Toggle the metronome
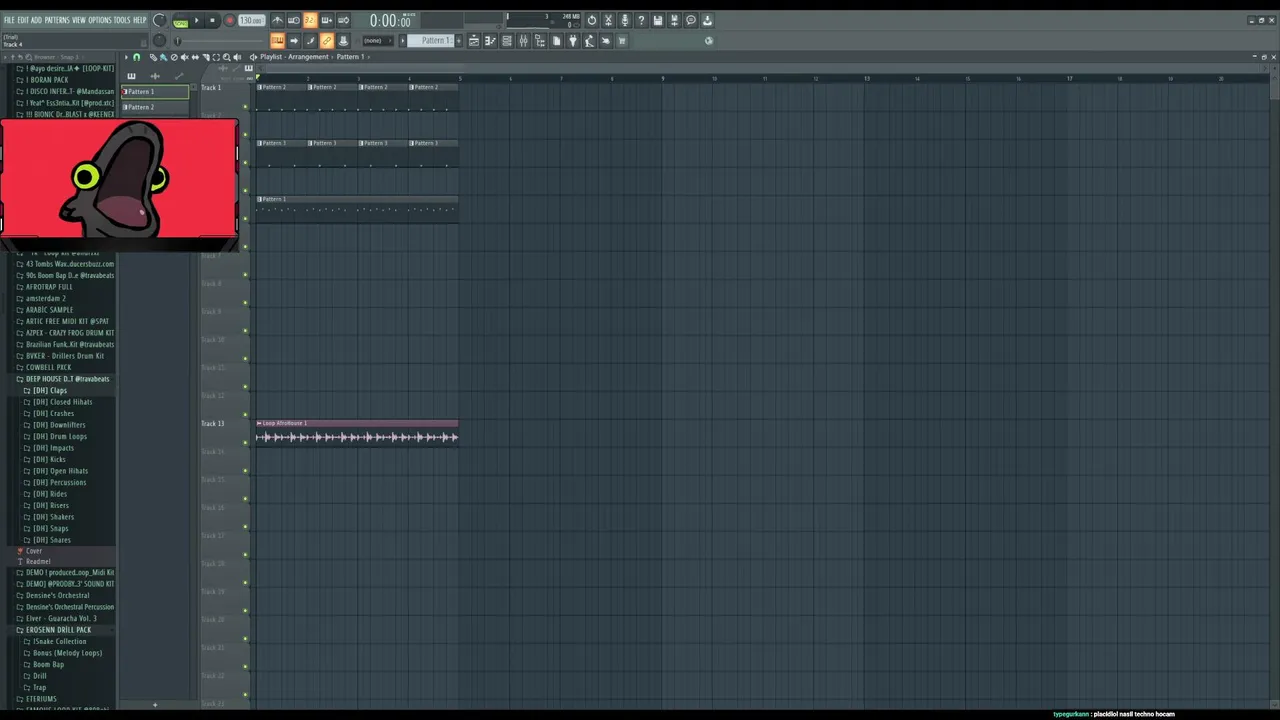The image size is (1280, 720). point(277,20)
